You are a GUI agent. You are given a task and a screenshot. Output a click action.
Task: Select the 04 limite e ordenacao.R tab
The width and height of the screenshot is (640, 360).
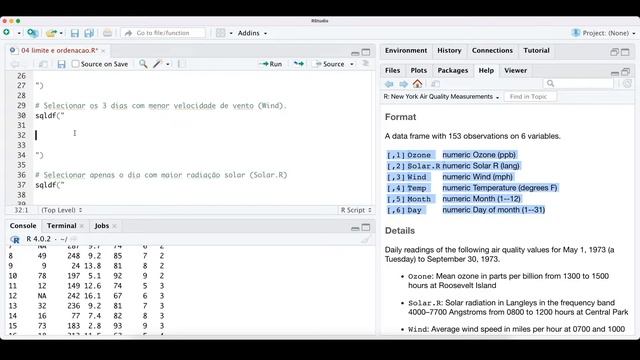coord(60,50)
